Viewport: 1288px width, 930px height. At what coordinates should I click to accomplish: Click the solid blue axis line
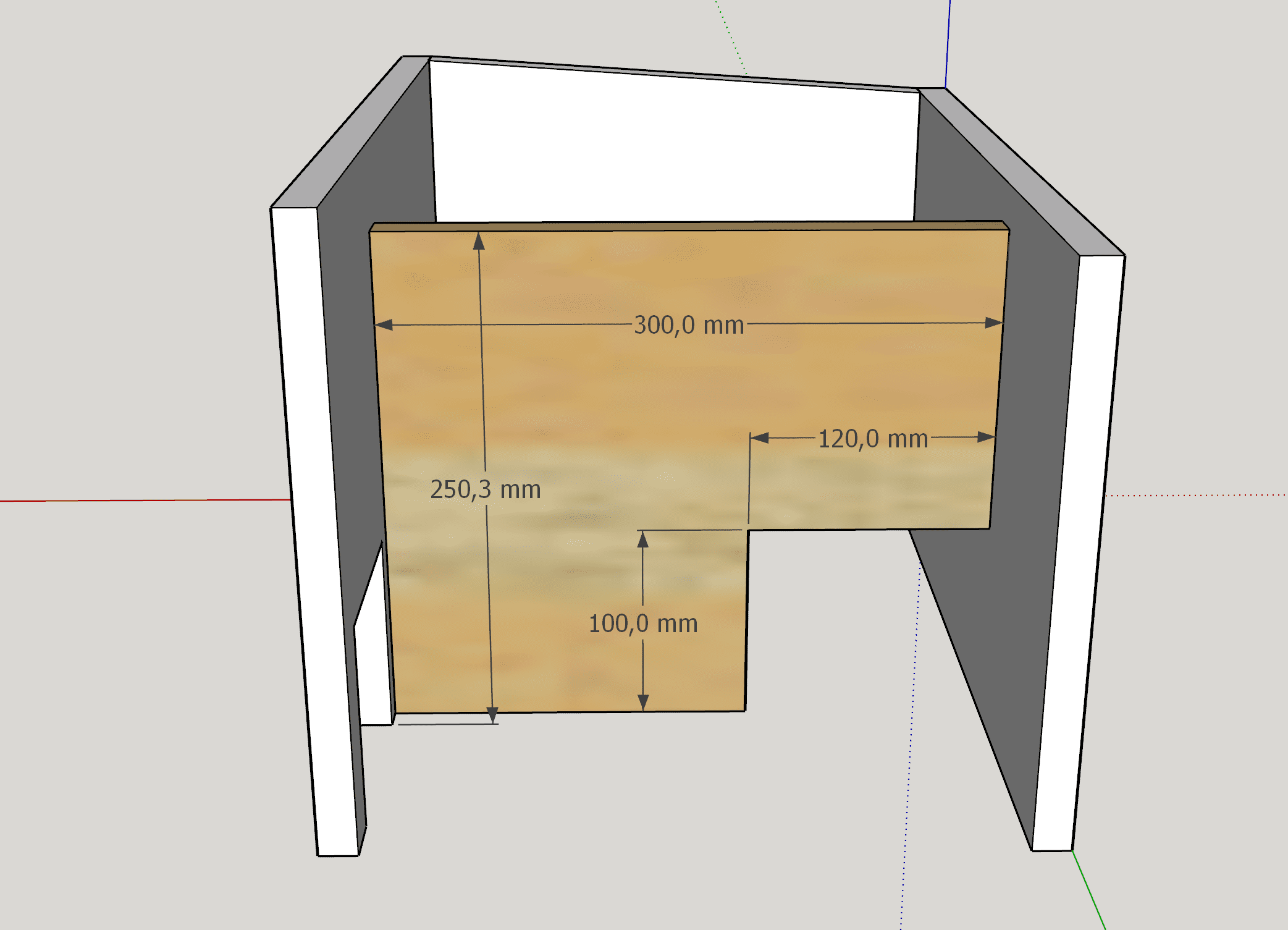coord(948,43)
